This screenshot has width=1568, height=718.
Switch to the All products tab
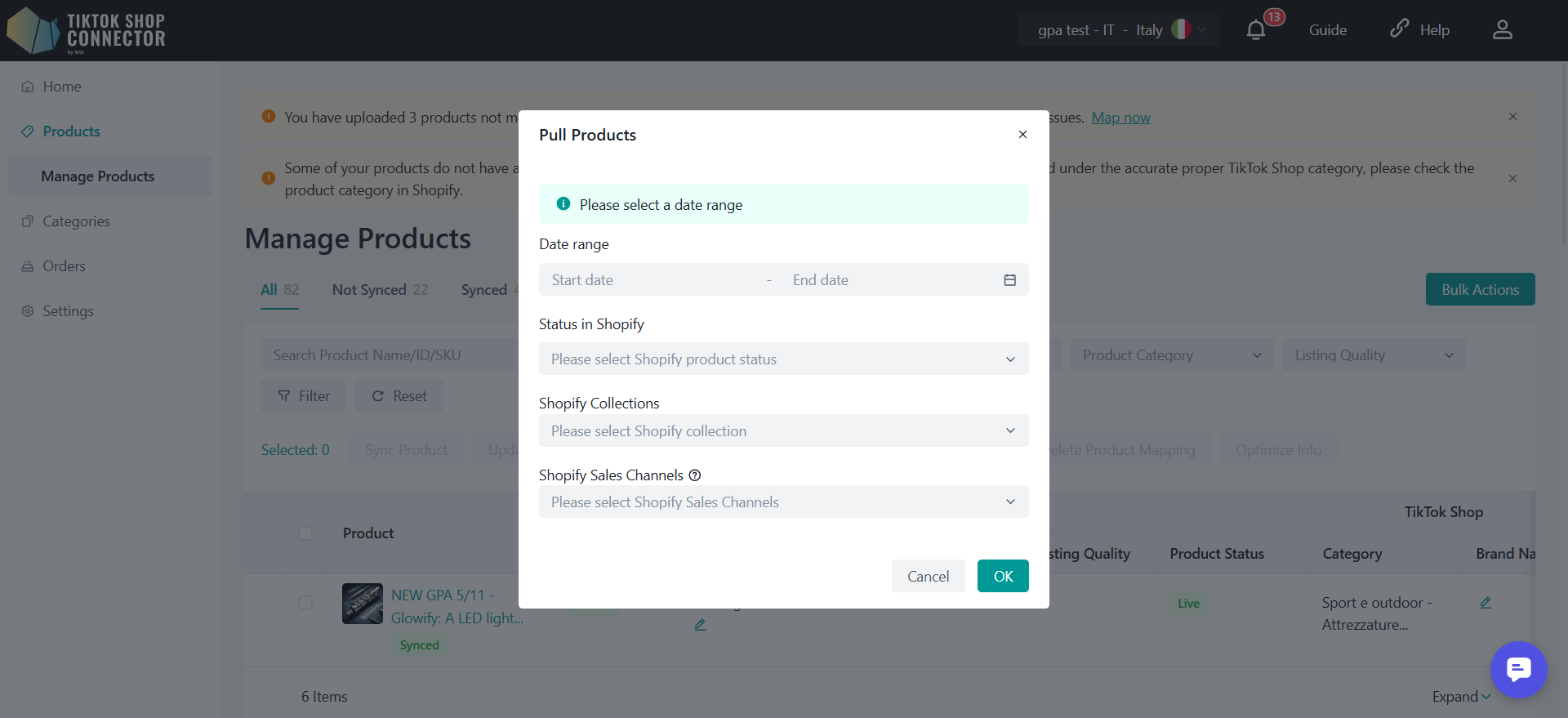pyautogui.click(x=279, y=290)
